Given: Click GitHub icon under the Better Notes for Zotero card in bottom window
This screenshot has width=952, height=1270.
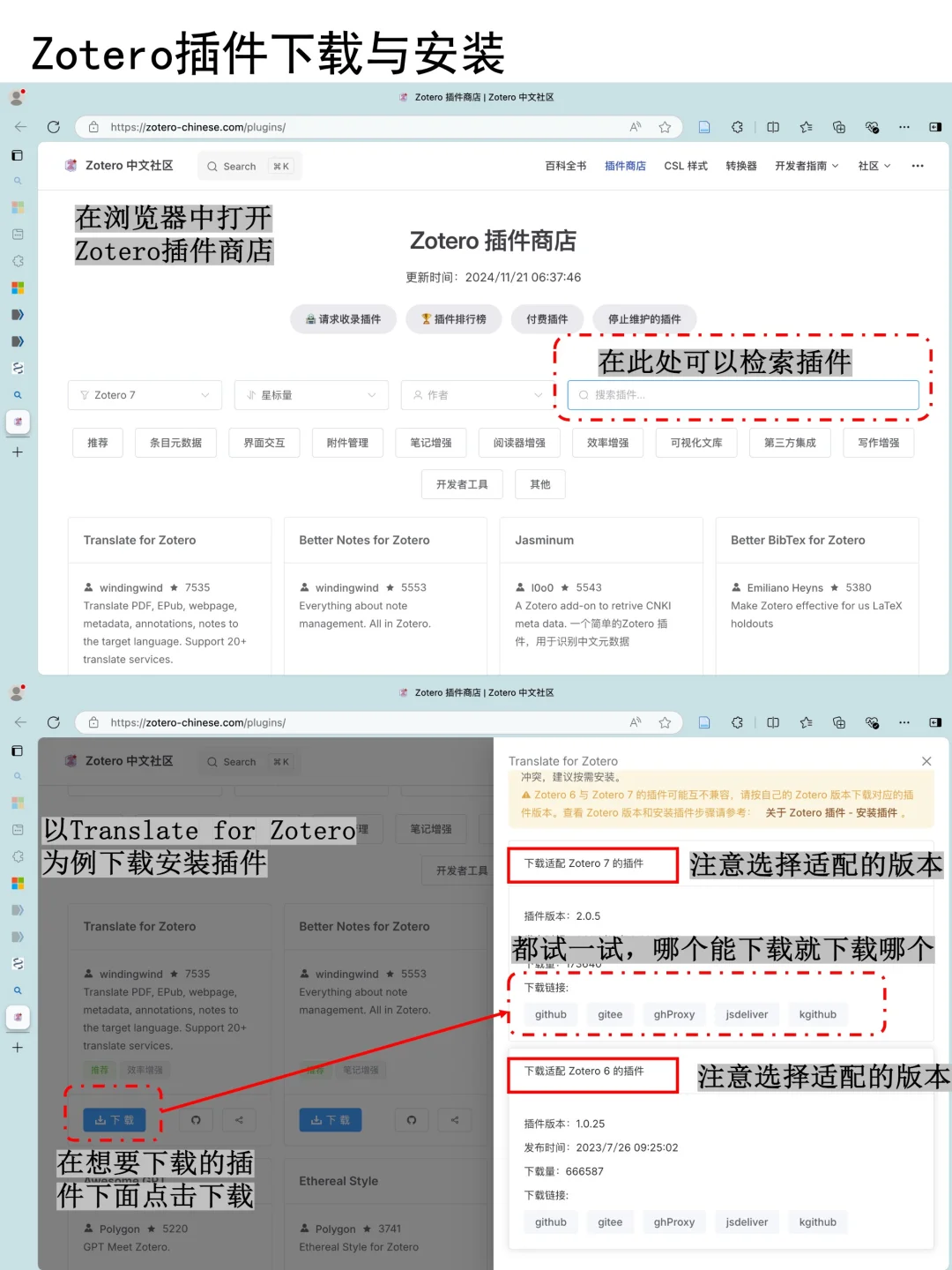Looking at the screenshot, I should (x=412, y=1120).
